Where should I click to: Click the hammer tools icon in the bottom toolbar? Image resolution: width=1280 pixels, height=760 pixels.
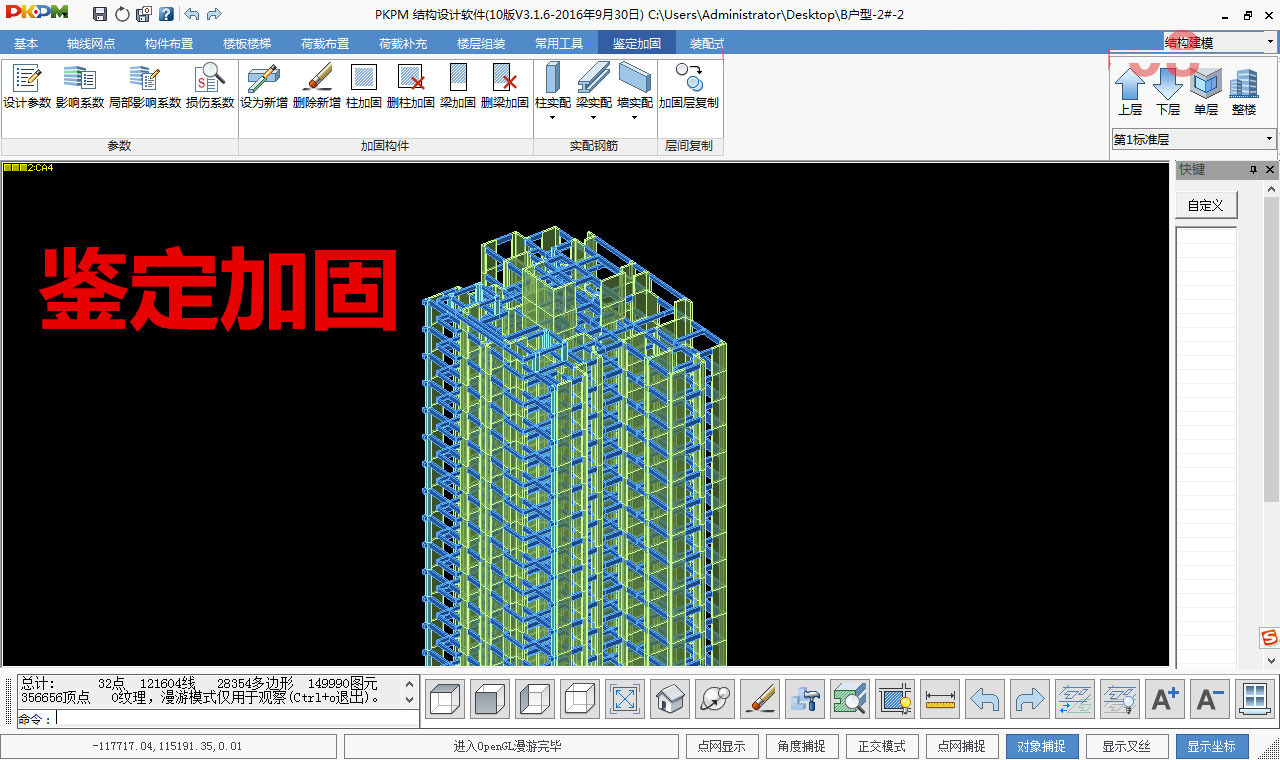click(805, 699)
